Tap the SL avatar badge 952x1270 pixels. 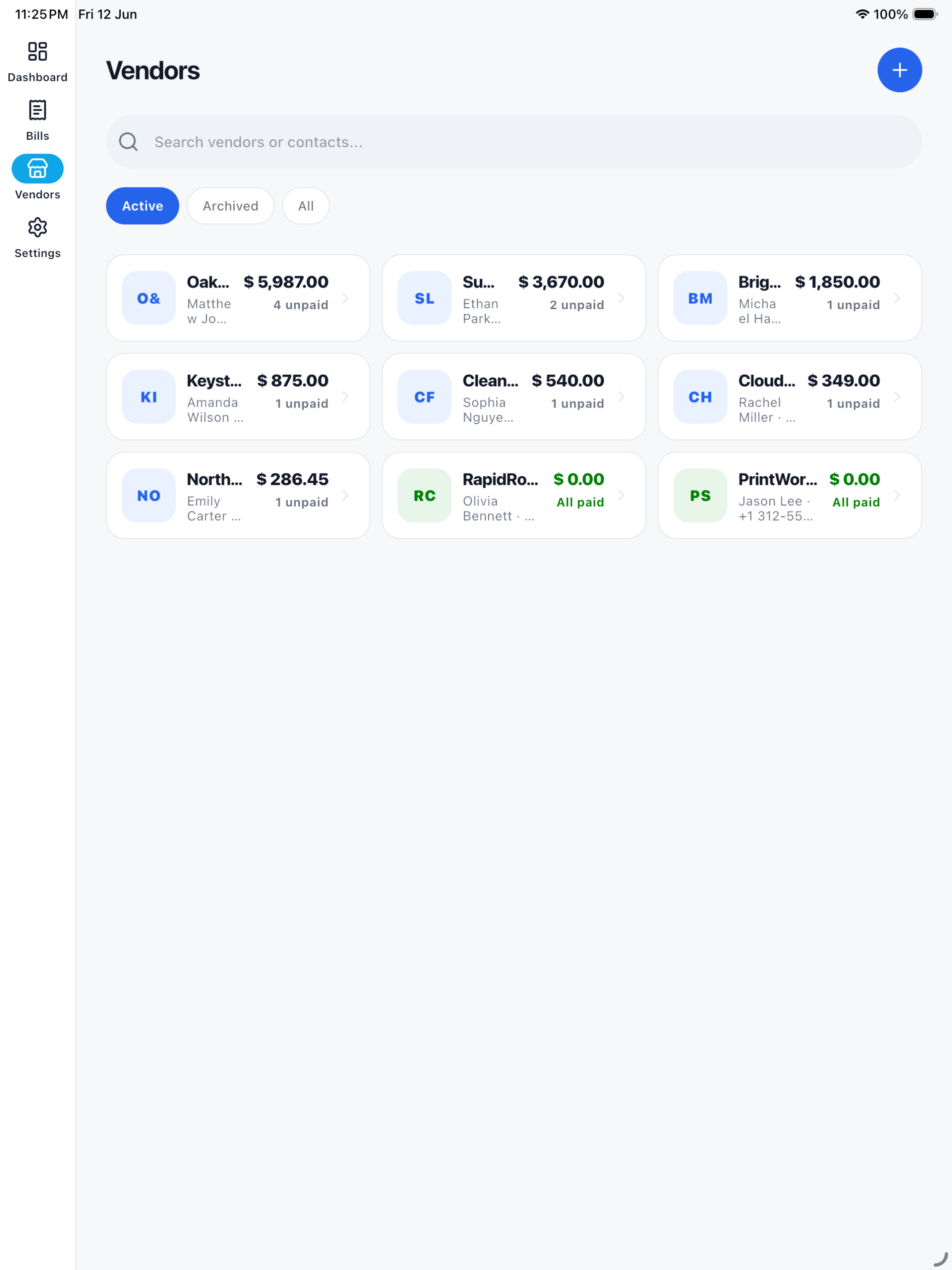pos(424,298)
